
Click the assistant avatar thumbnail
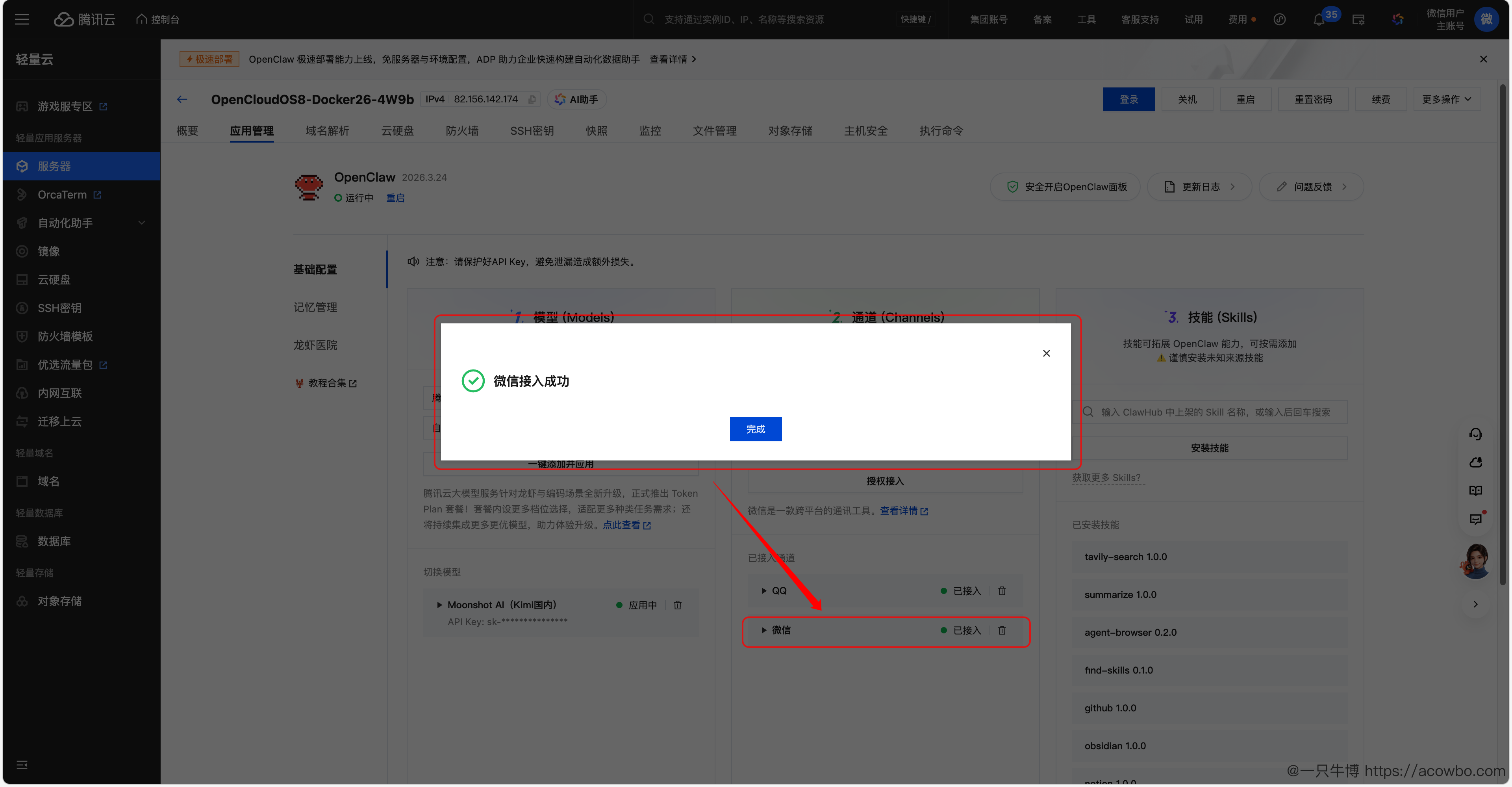tap(1475, 561)
